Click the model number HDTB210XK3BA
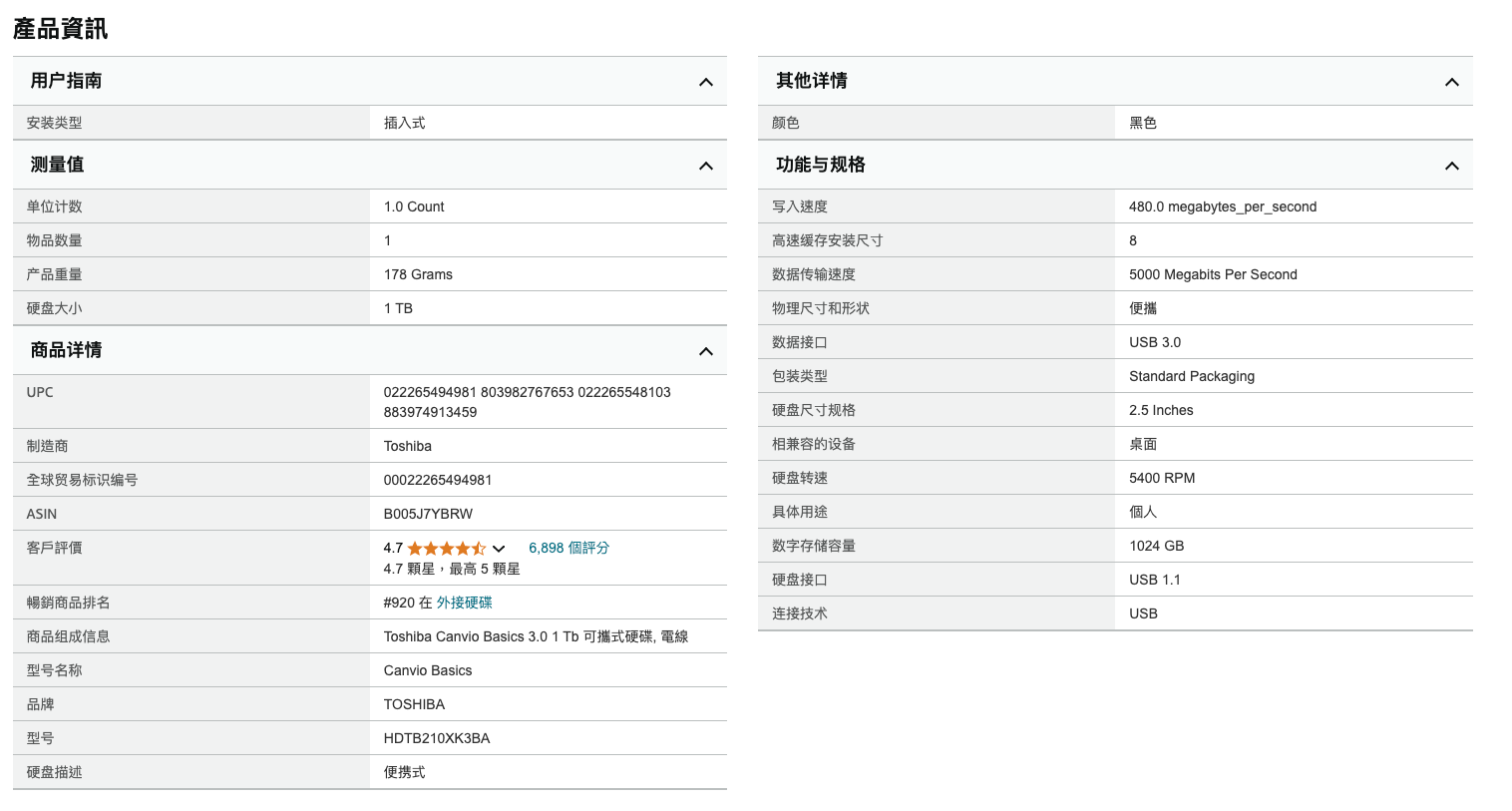Viewport: 1512px width, 811px height. pyautogui.click(x=437, y=738)
